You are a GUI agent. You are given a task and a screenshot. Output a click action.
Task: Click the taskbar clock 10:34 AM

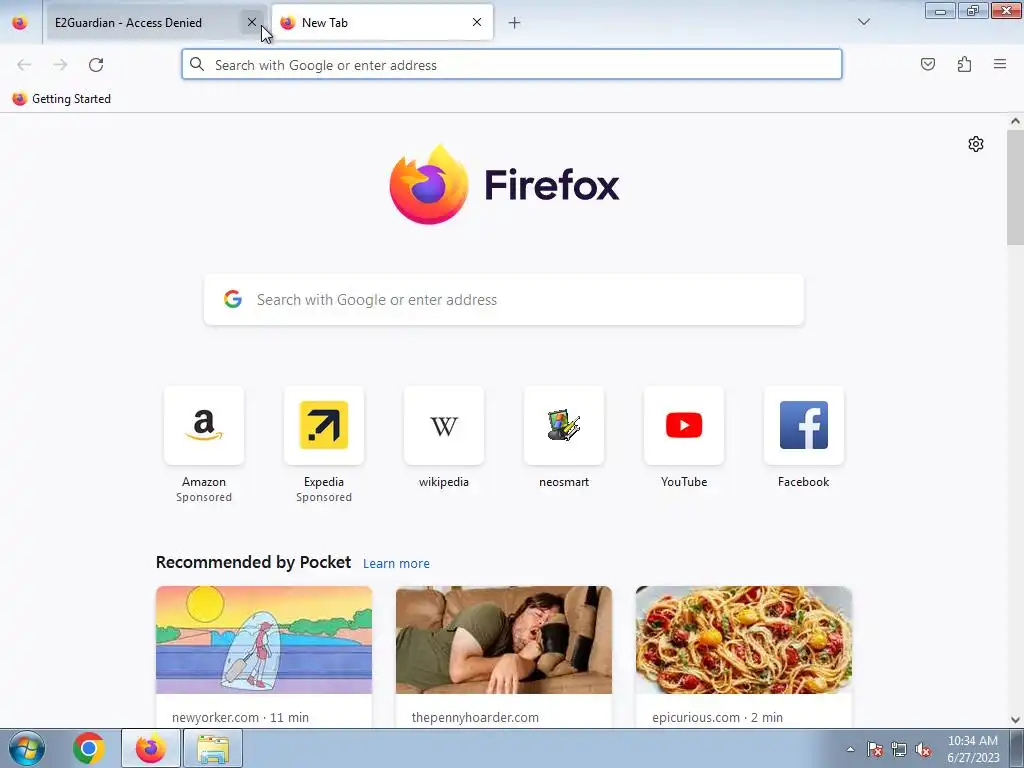(973, 741)
